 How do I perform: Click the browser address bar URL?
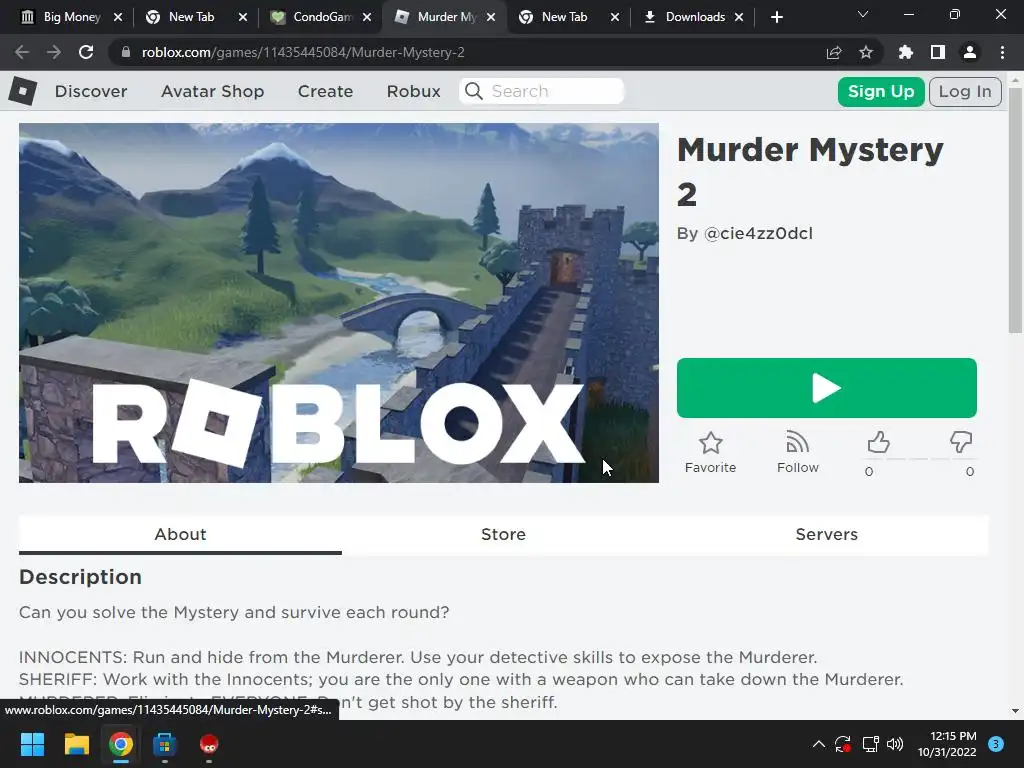[x=303, y=52]
